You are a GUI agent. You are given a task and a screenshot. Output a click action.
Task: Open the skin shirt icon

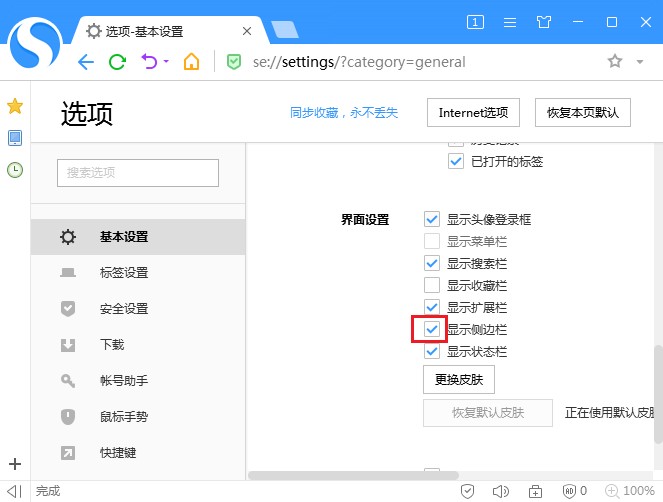coord(544,22)
